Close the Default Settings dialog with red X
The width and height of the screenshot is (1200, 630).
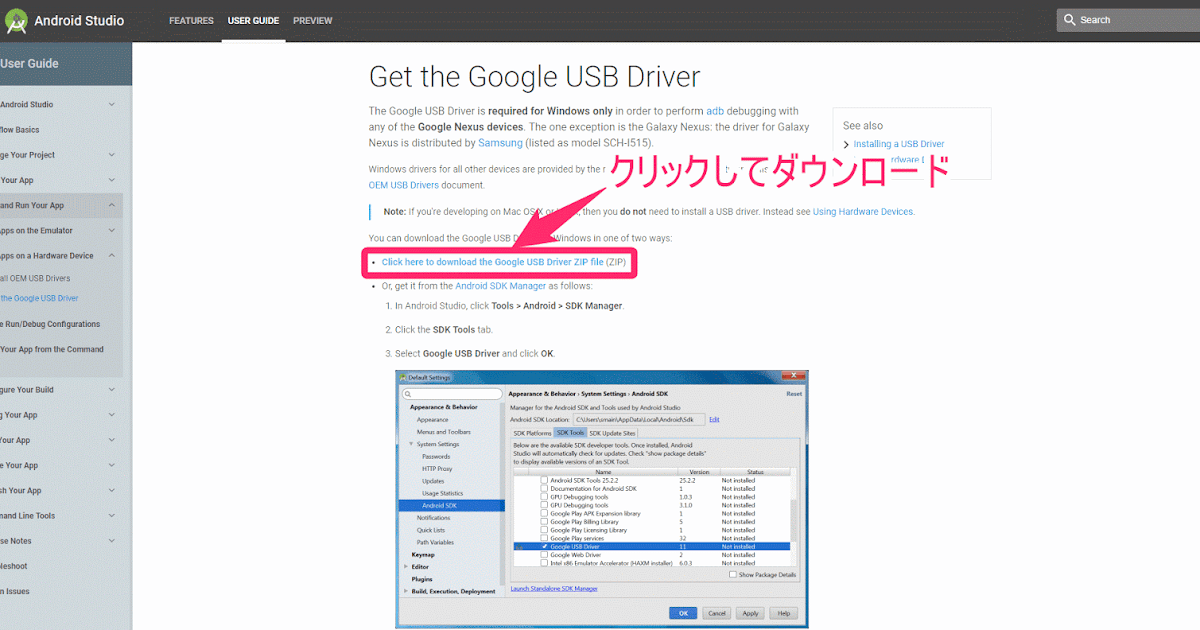click(x=793, y=375)
